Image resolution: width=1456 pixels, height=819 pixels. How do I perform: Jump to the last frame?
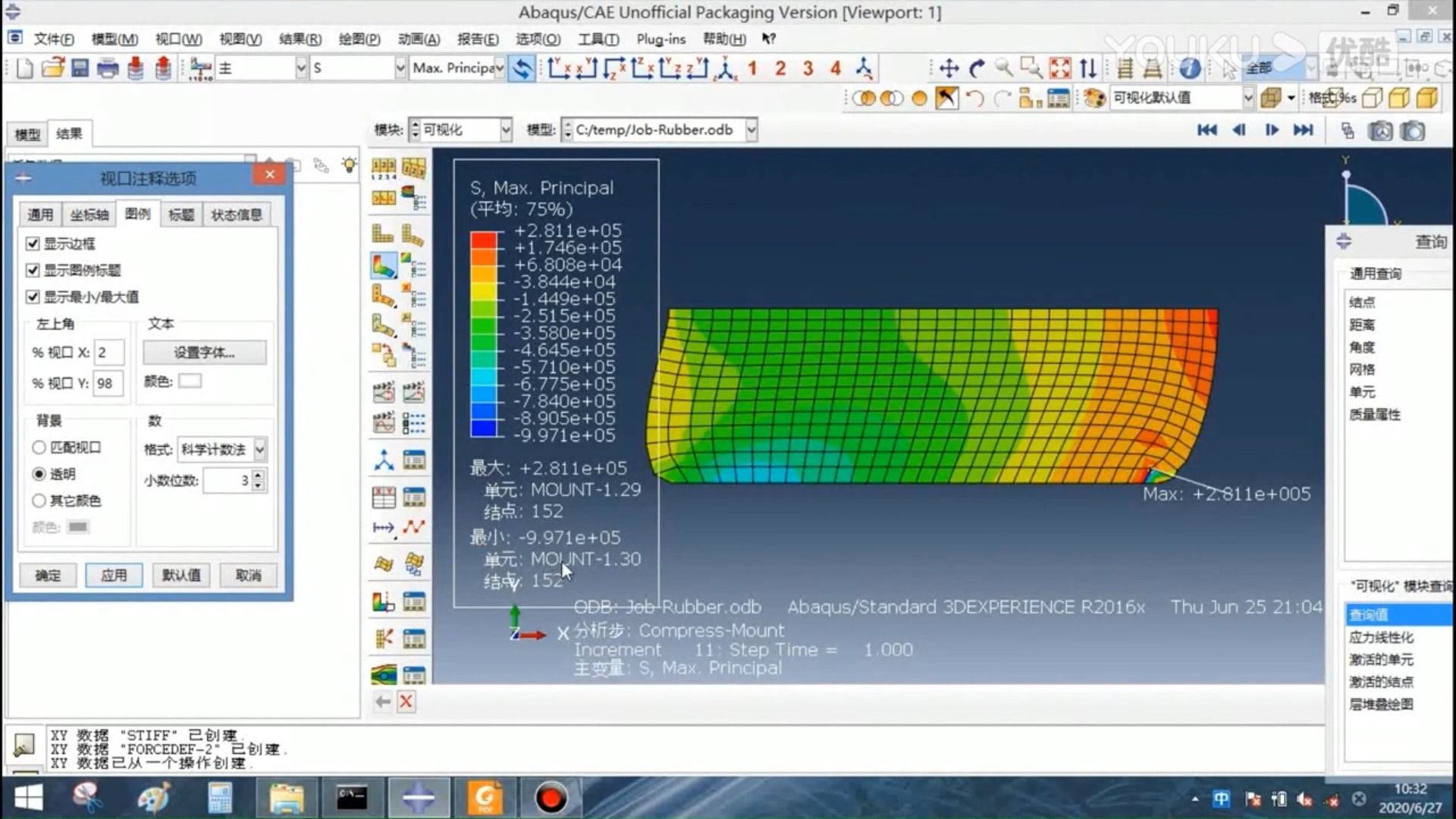[1304, 130]
